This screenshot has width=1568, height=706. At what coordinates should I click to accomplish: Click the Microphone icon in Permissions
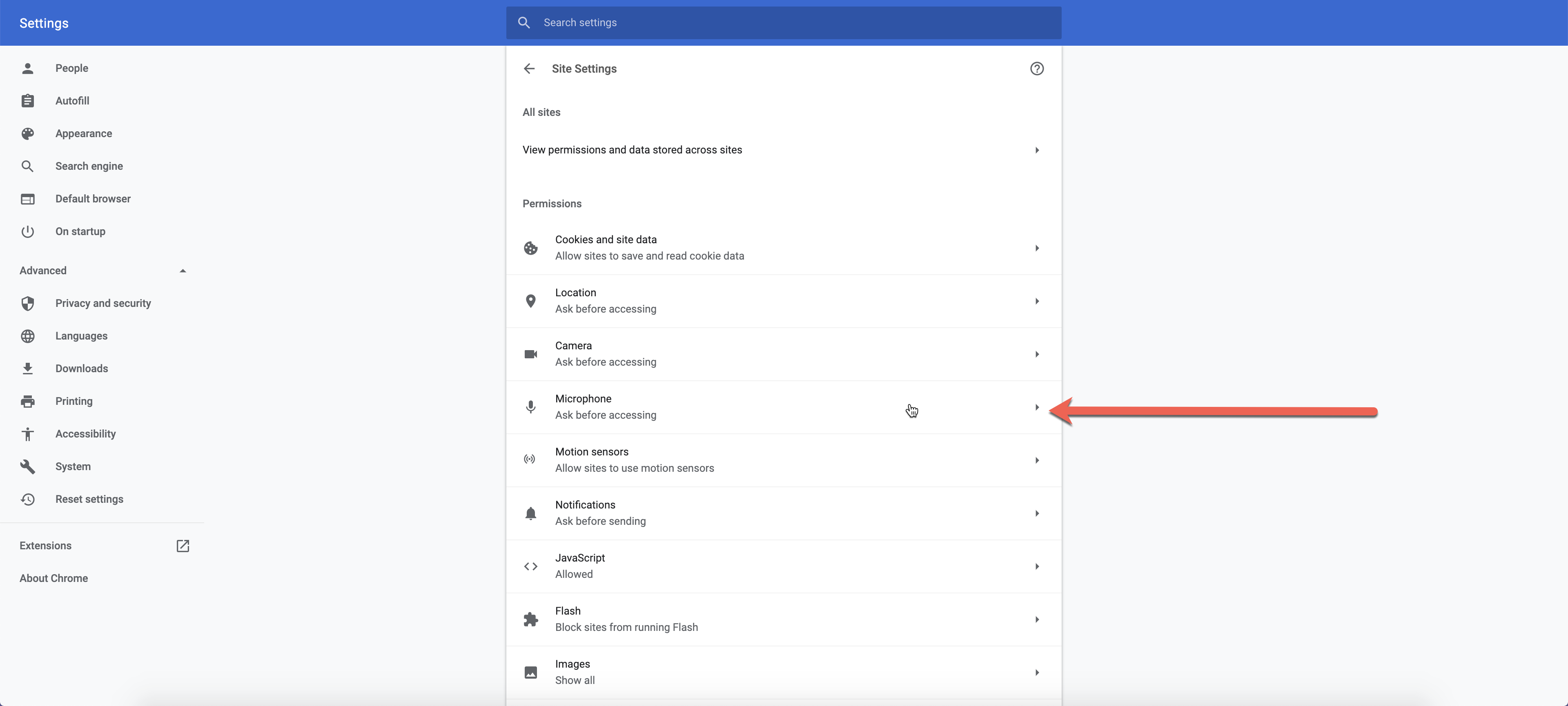point(531,407)
